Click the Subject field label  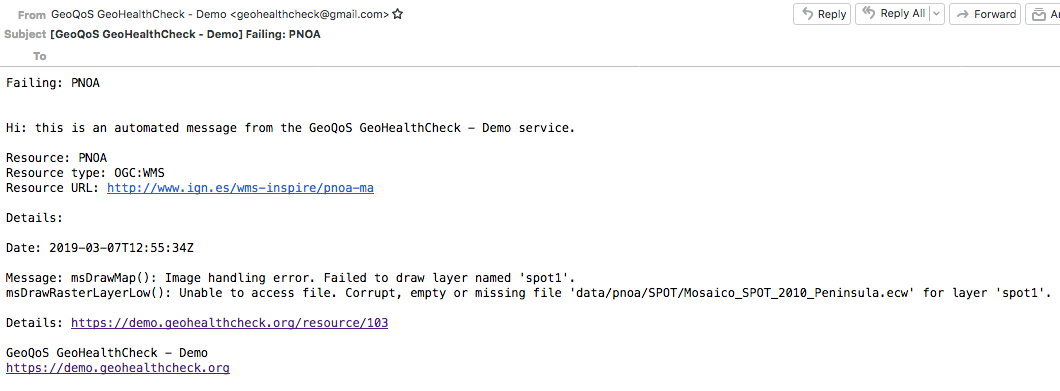click(26, 34)
